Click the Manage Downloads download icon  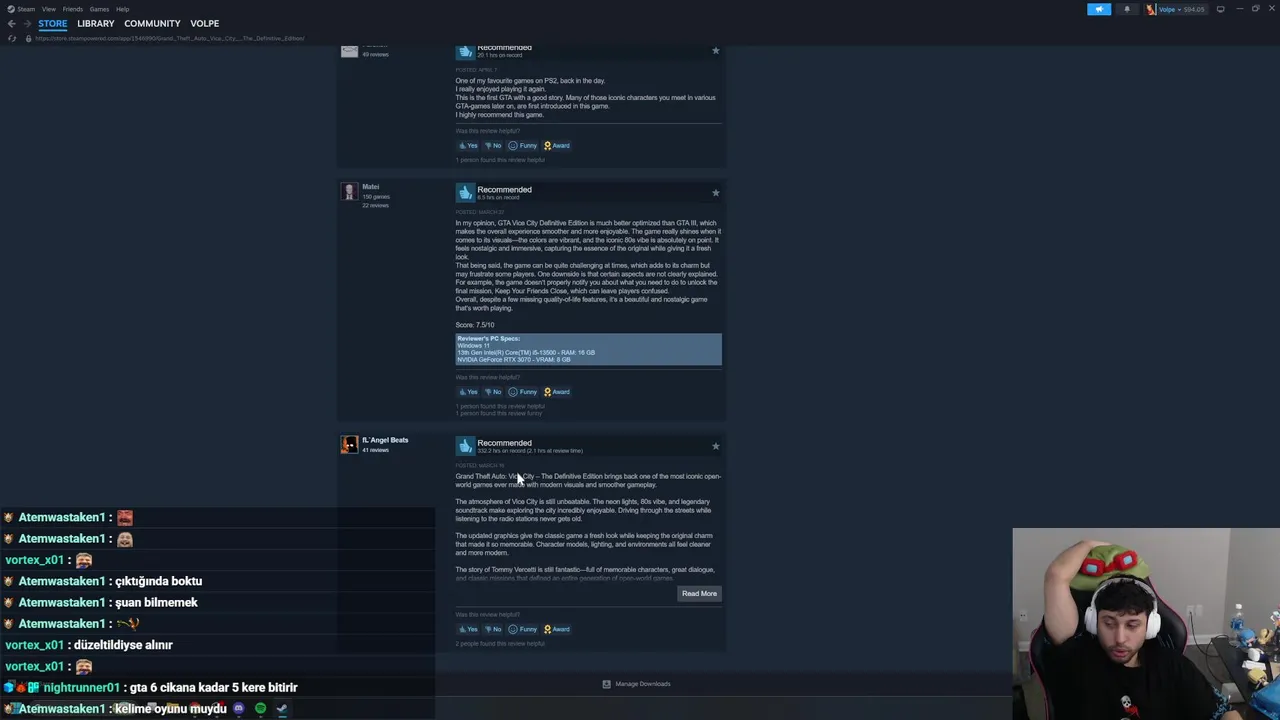coord(606,684)
